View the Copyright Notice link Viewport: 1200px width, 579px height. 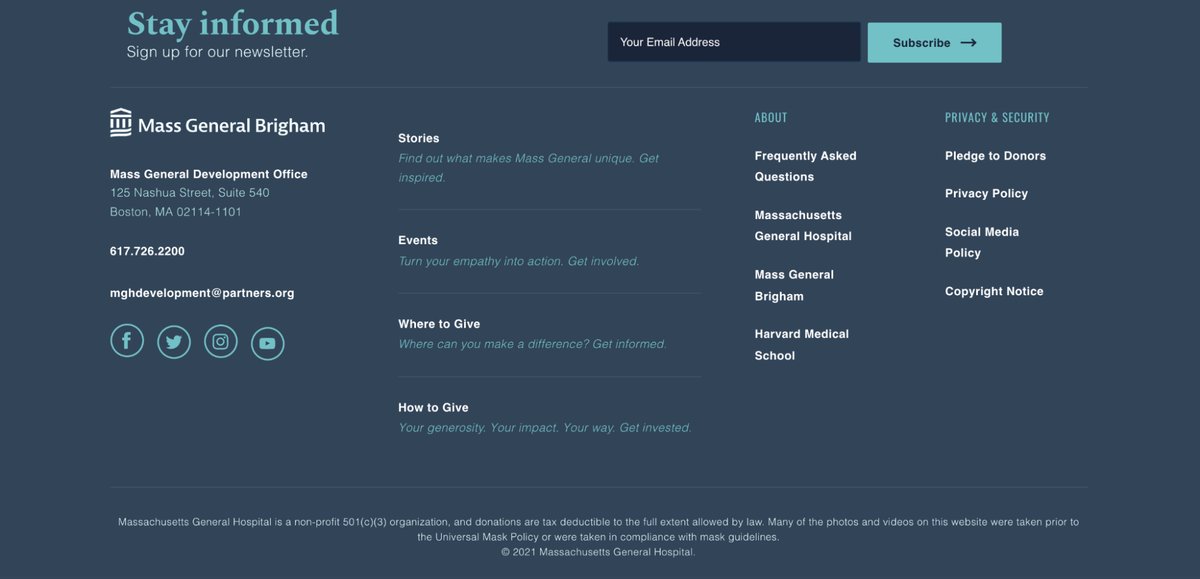coord(994,292)
